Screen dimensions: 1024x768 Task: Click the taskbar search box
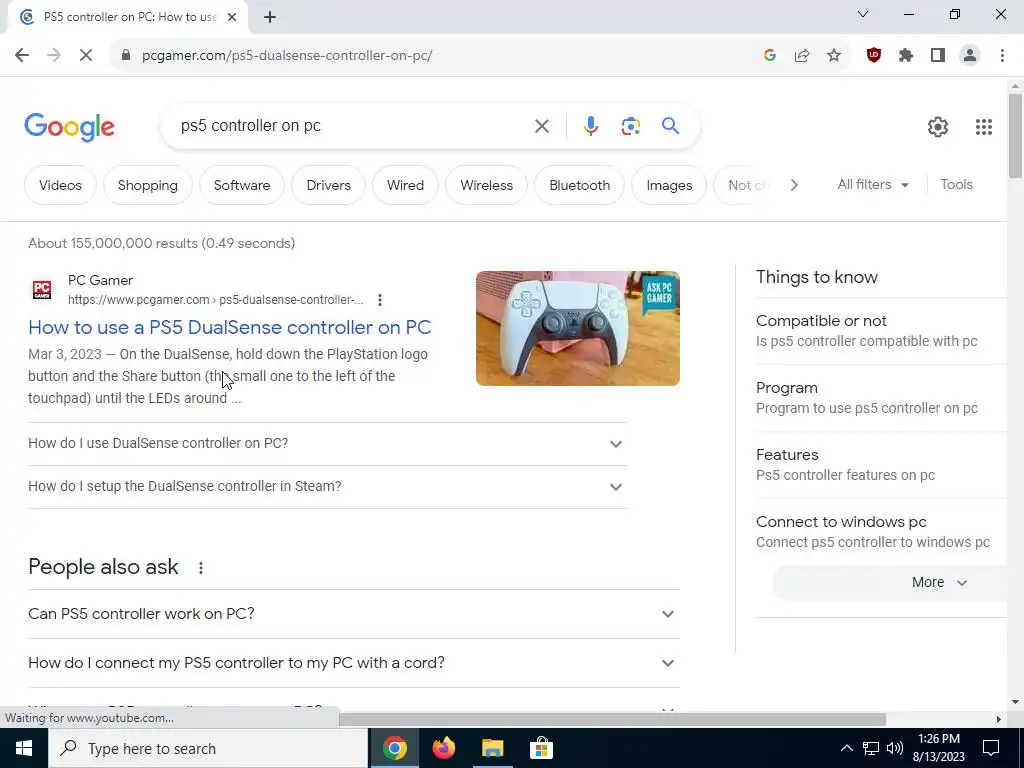[x=208, y=748]
